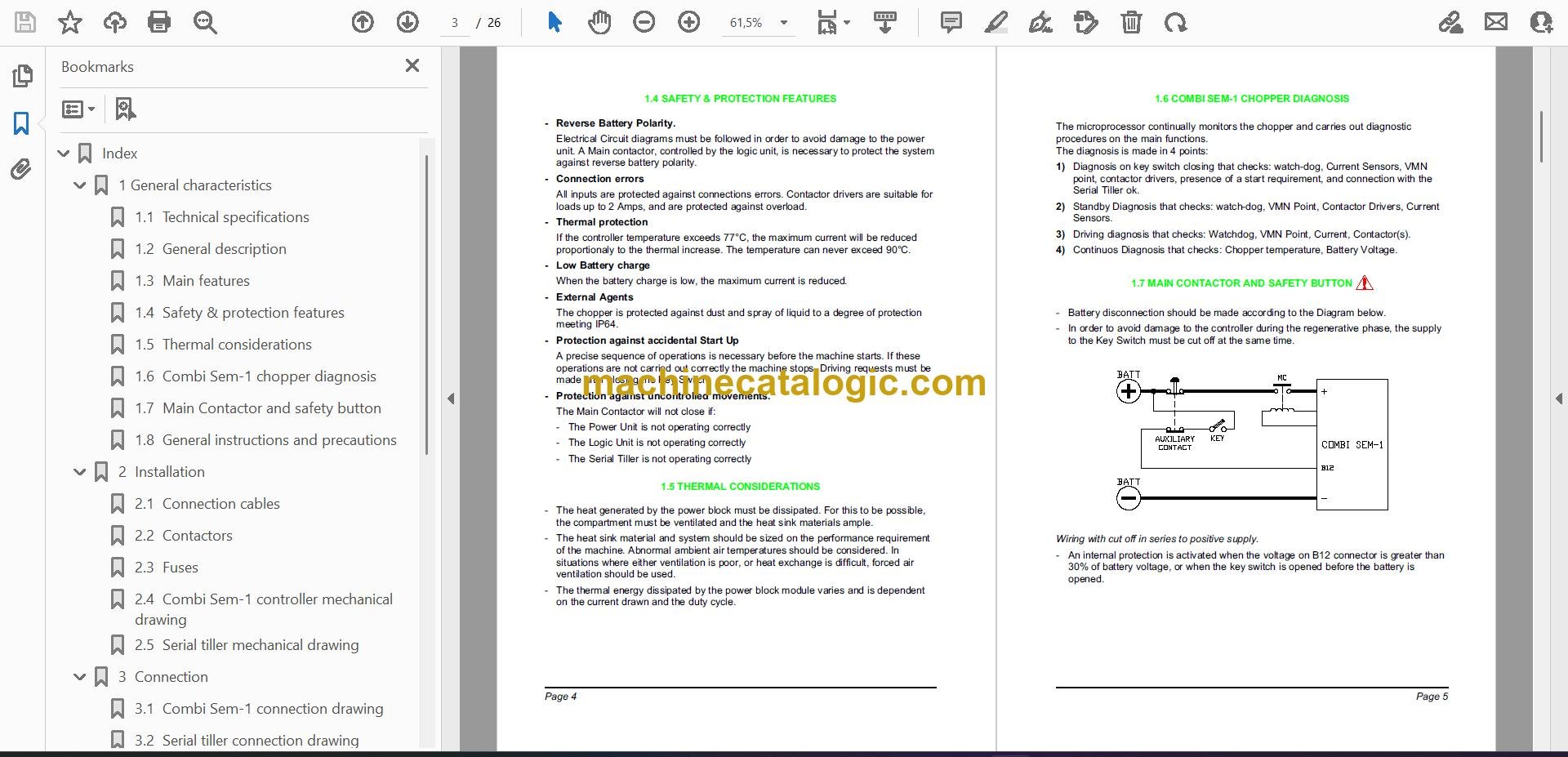Open bookmark 1.6 Combi Sem-1 chopper diagnosis
The height and width of the screenshot is (757, 1568).
256,376
